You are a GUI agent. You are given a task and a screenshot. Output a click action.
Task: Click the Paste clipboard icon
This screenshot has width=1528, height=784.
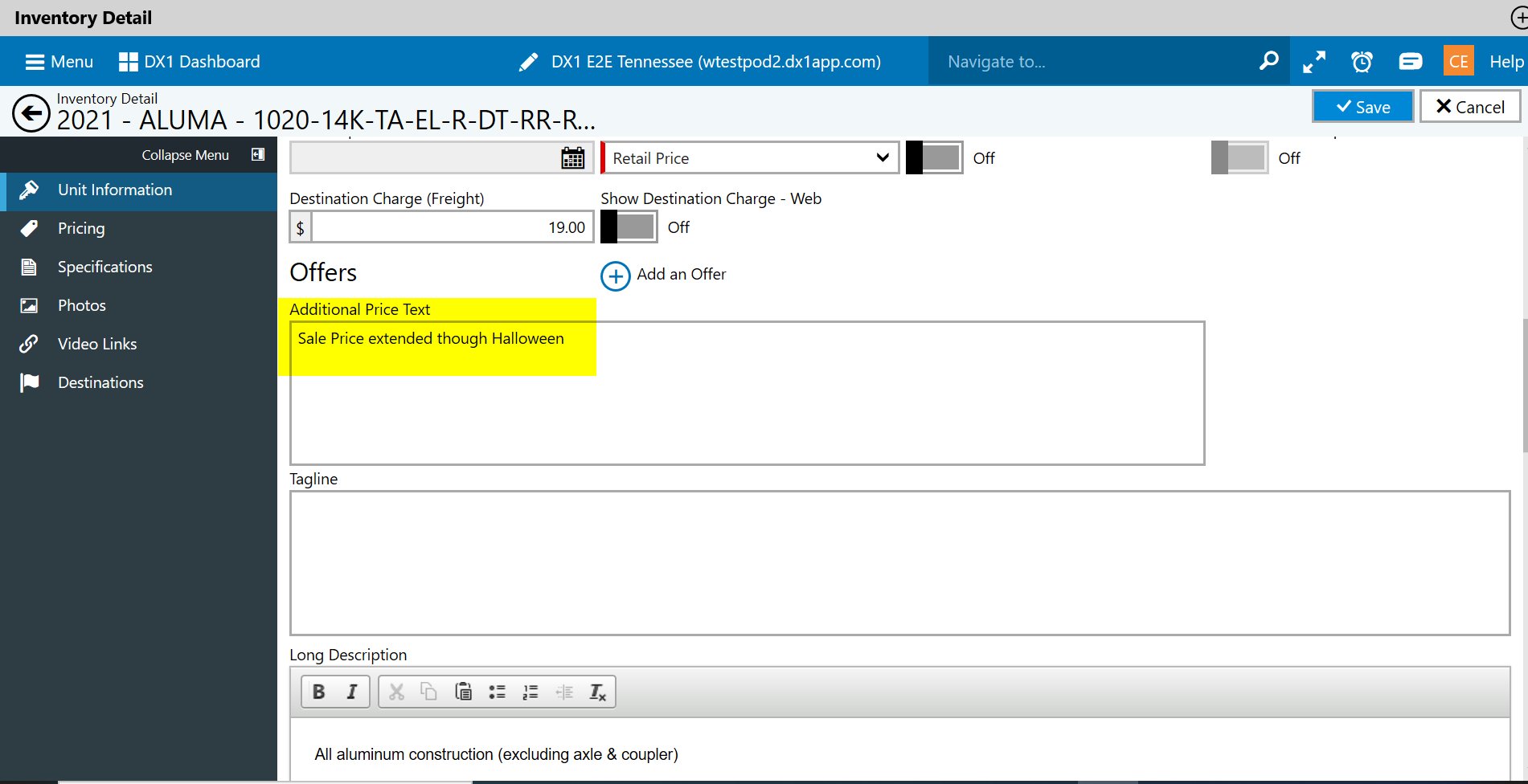(x=463, y=692)
